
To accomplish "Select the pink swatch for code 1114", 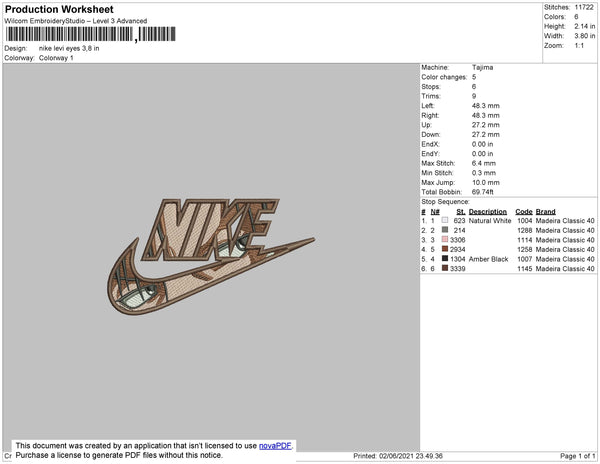I will (x=445, y=239).
